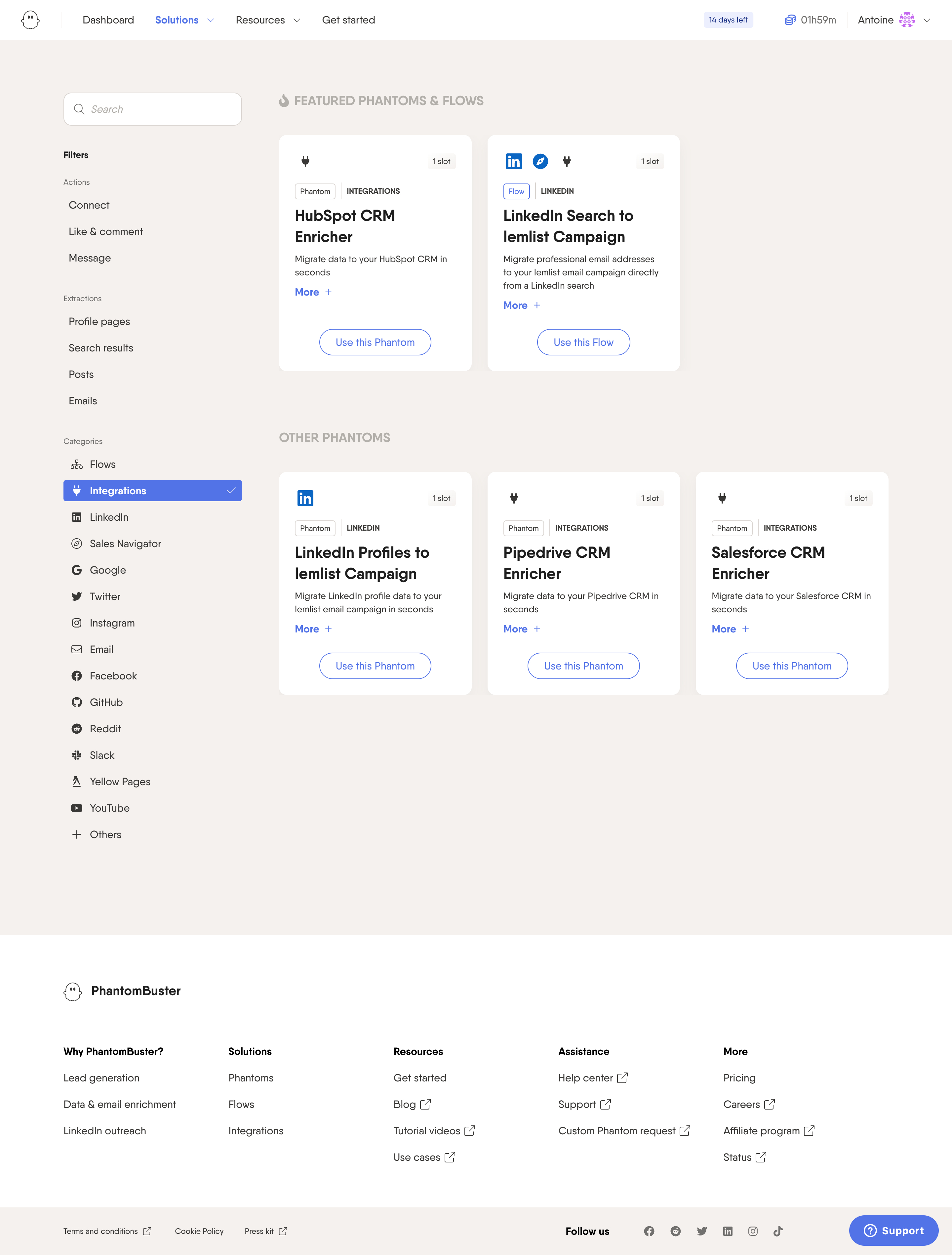Click the 14 days left badge
This screenshot has width=952, height=1255.
click(728, 20)
